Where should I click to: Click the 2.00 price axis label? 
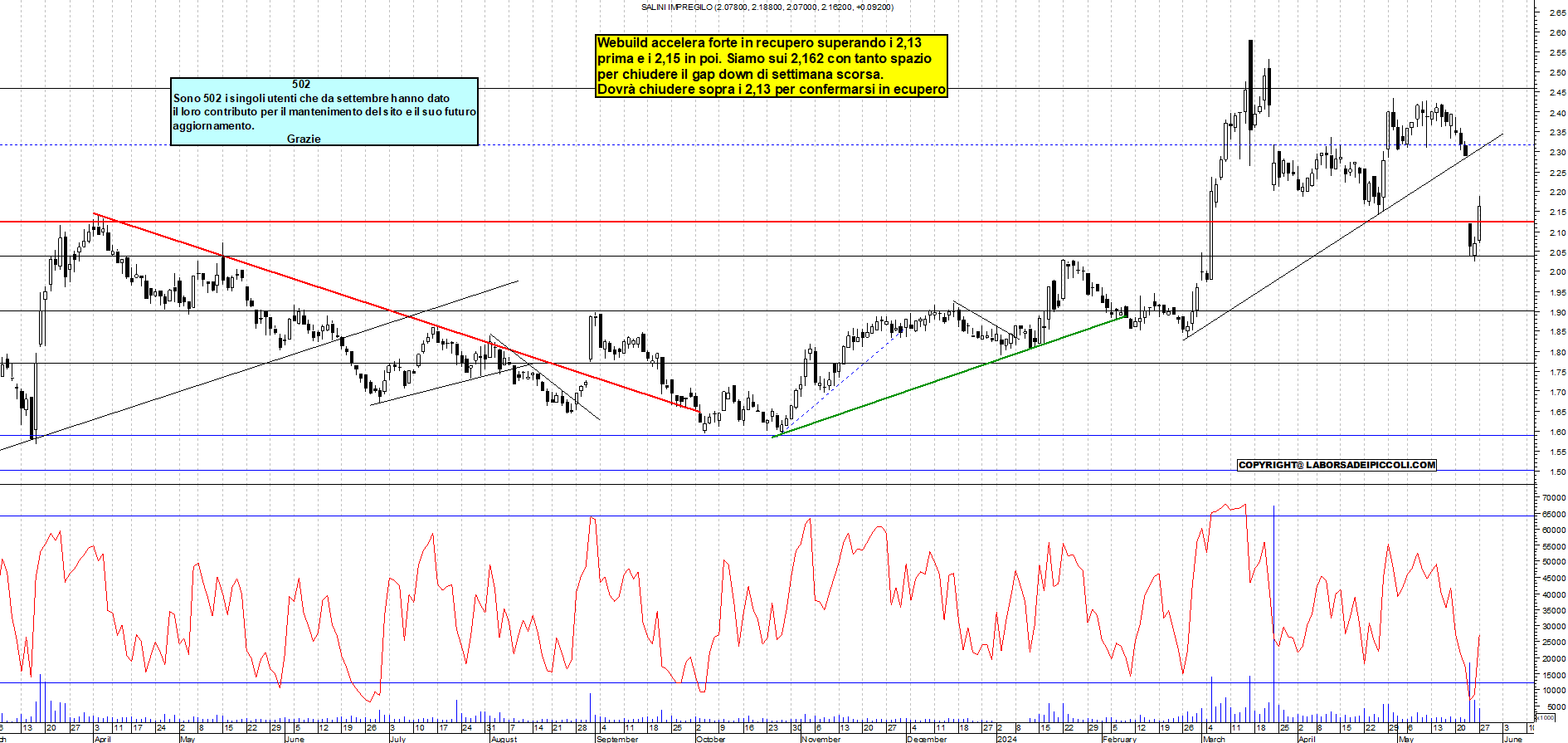click(x=1557, y=272)
